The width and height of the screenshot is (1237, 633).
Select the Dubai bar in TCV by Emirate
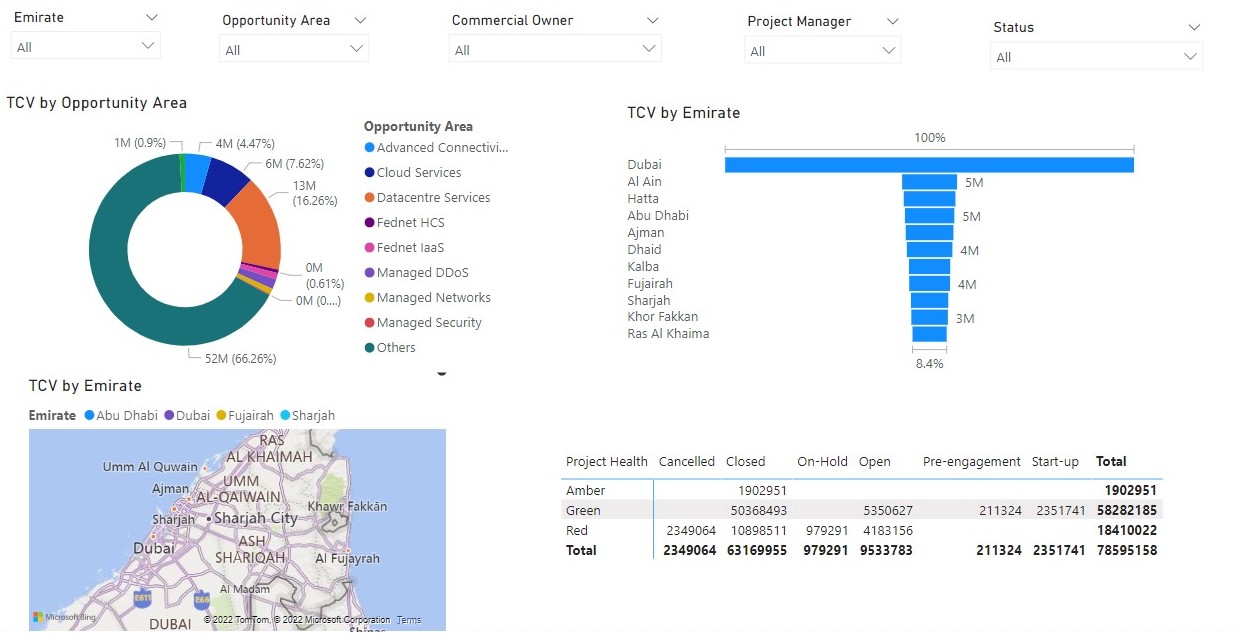[928, 164]
